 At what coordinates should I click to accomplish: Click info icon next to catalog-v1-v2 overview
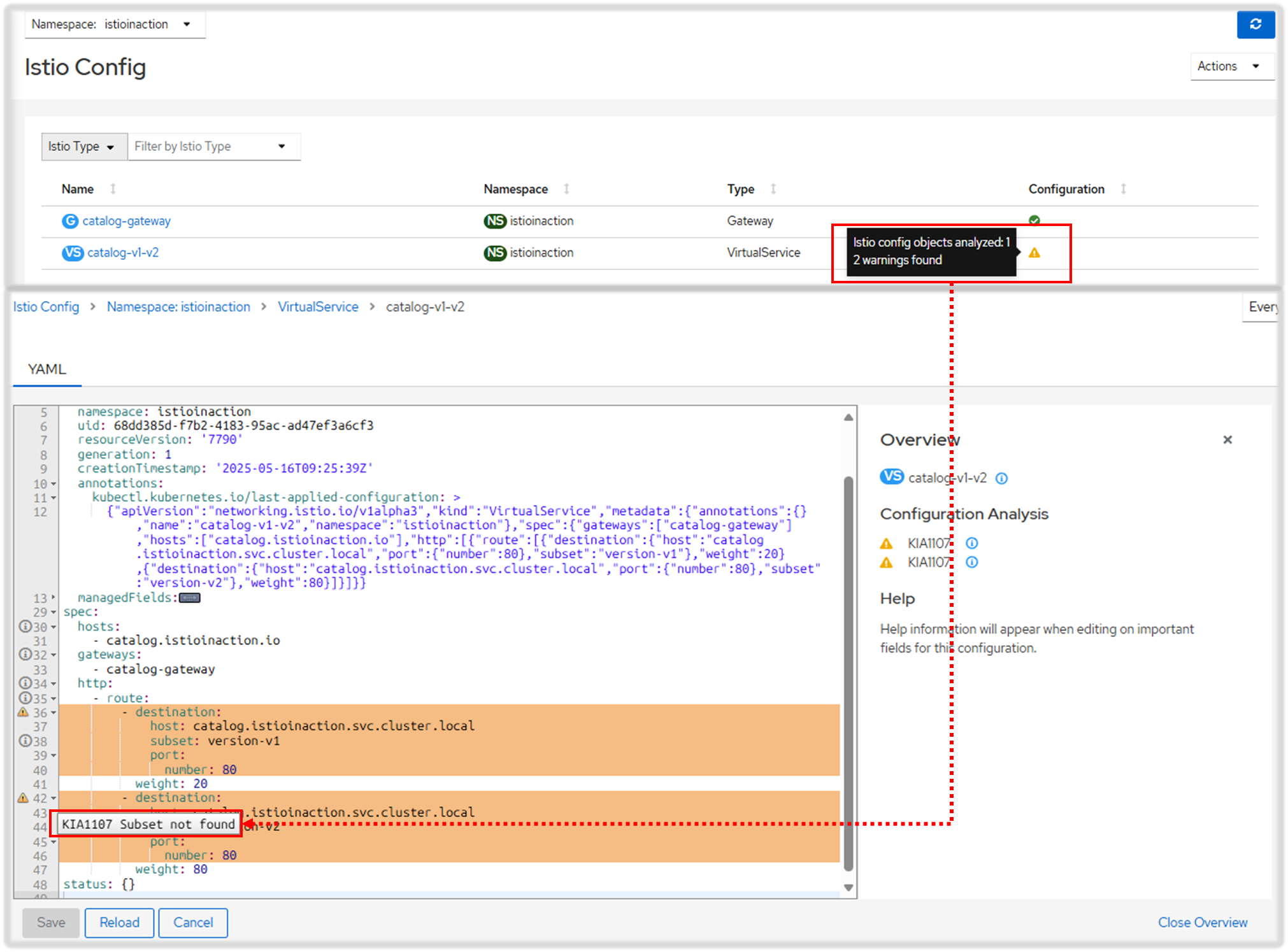click(x=1001, y=478)
